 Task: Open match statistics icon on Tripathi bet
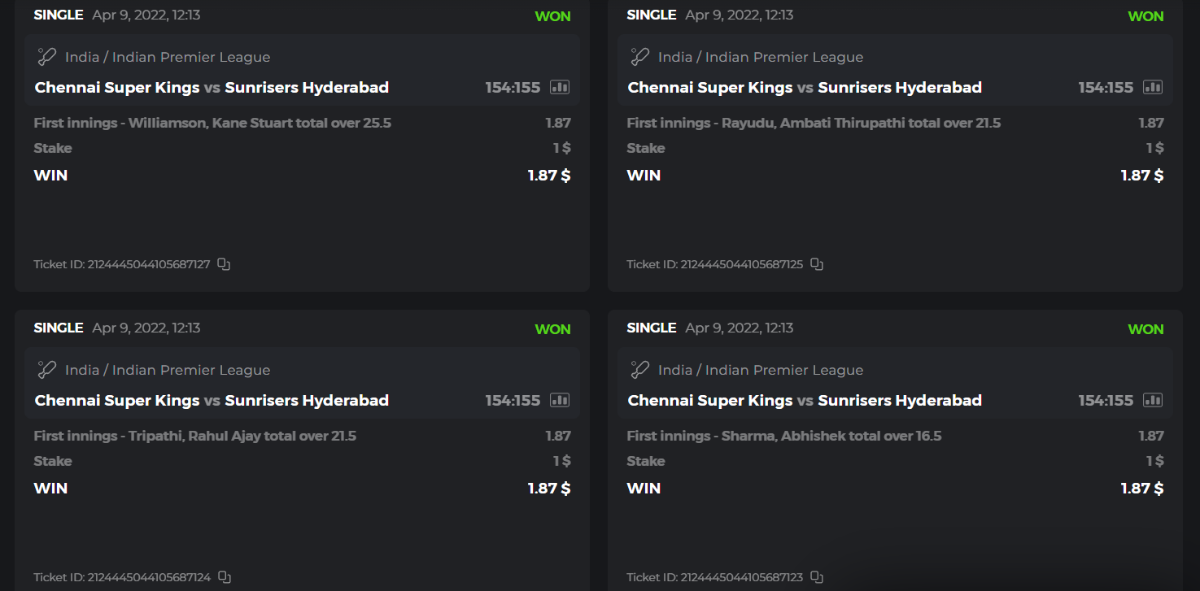click(x=560, y=400)
